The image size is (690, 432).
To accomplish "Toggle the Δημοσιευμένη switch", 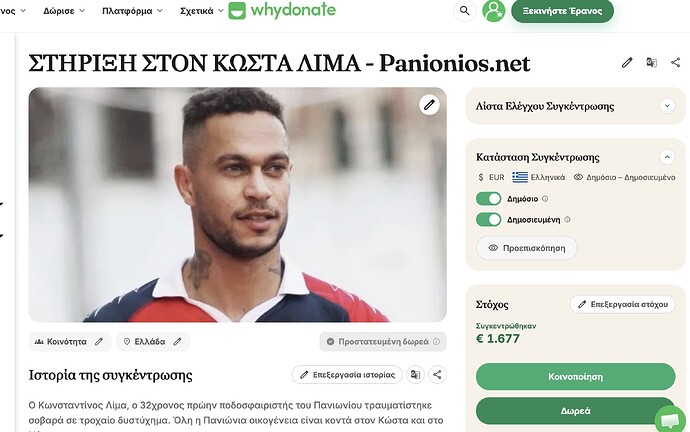I will [x=488, y=220].
